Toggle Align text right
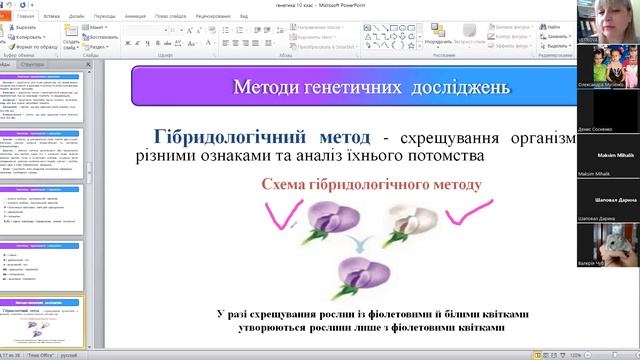Viewport: 640px width, 360px height. [x=245, y=43]
